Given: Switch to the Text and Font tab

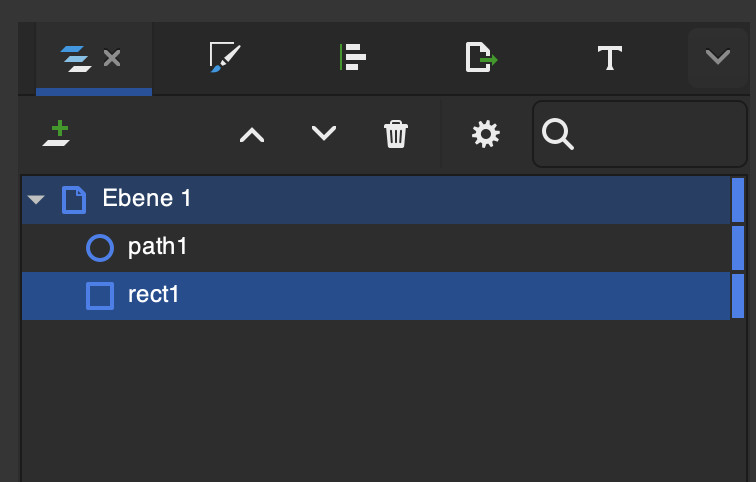Looking at the screenshot, I should 609,57.
